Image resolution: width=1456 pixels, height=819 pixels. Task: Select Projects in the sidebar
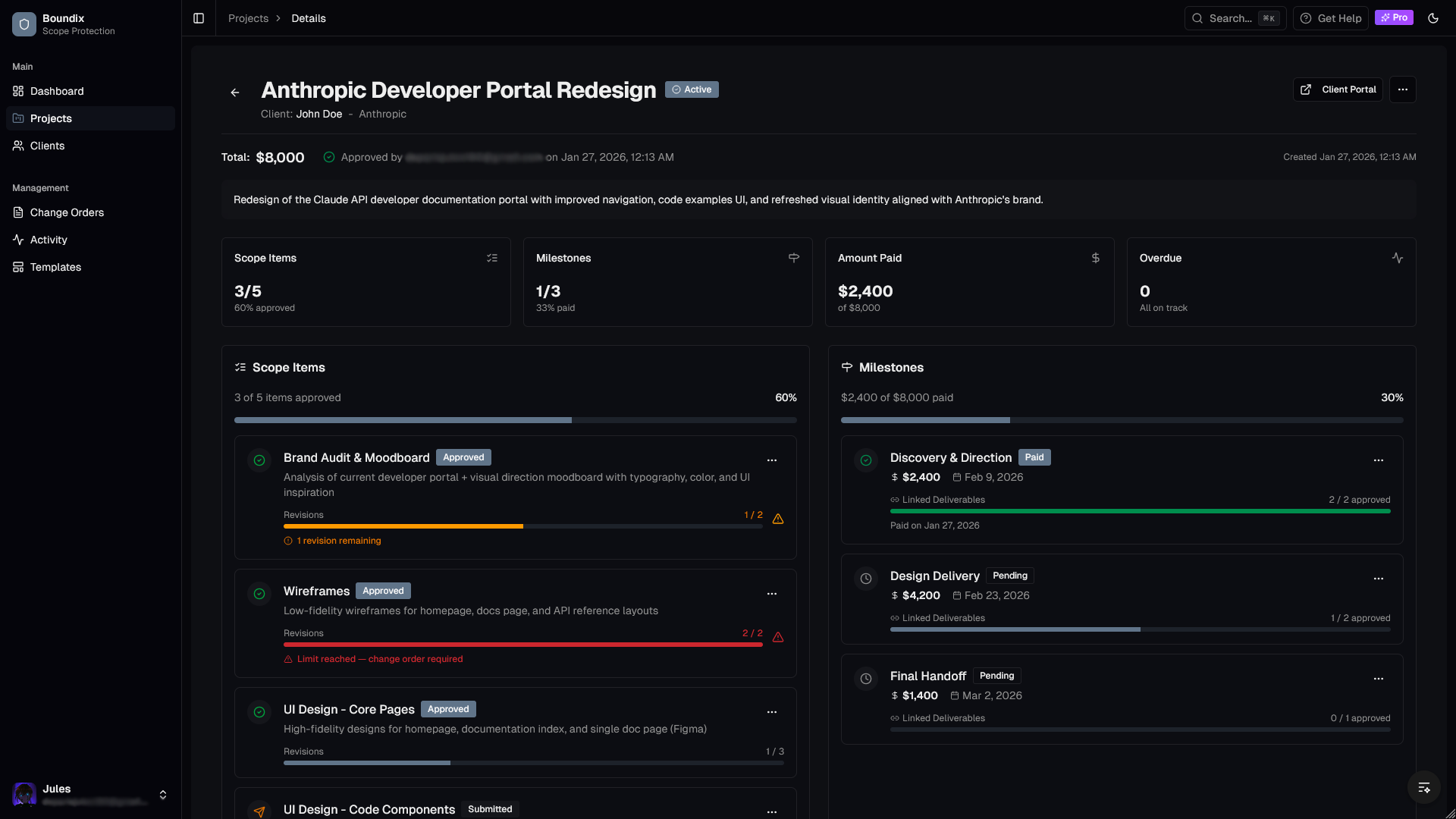pos(90,118)
